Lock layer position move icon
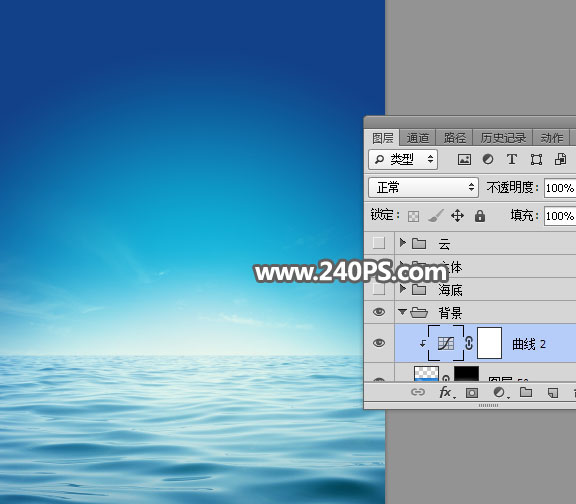 (457, 216)
